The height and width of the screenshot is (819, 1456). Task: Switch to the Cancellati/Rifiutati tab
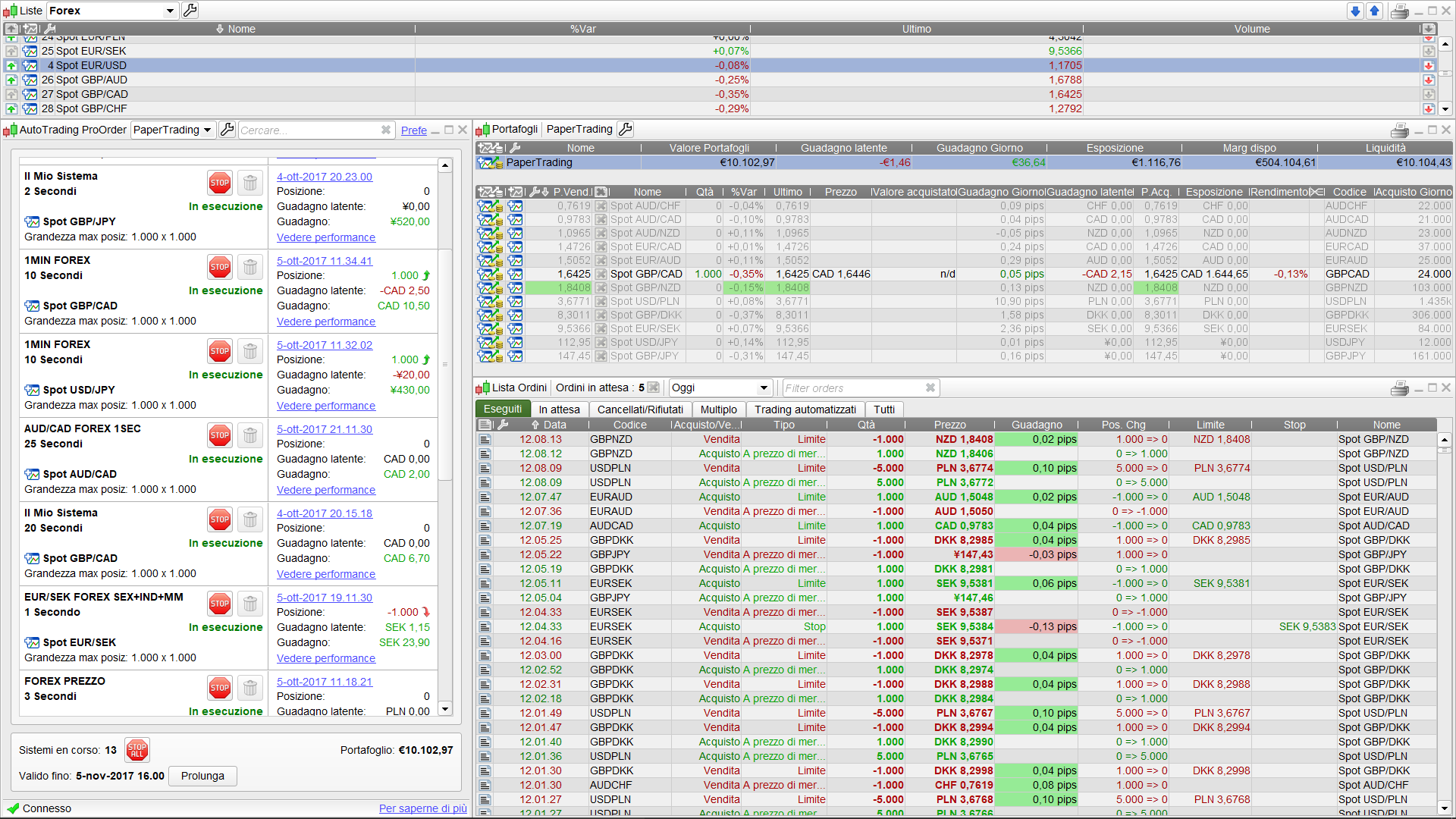[639, 409]
